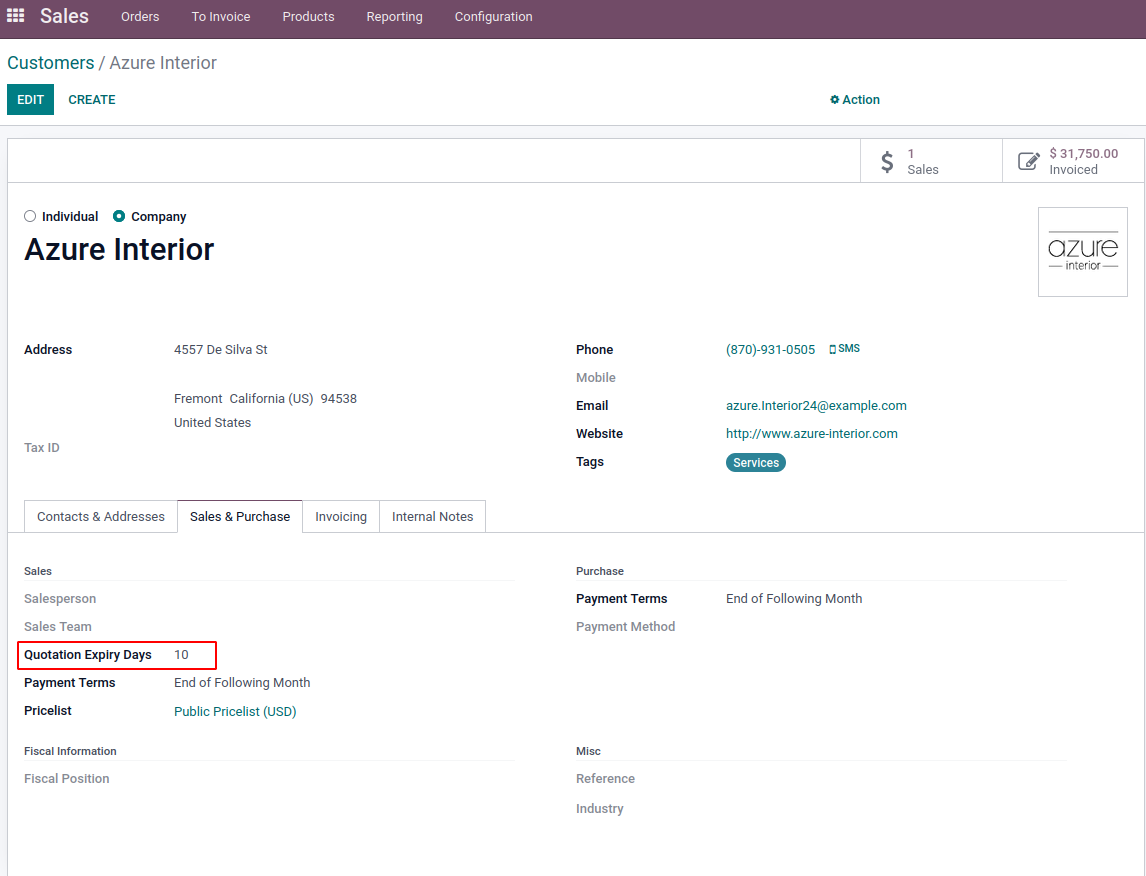Click the Reference field label
The image size is (1146, 876).
[605, 779]
